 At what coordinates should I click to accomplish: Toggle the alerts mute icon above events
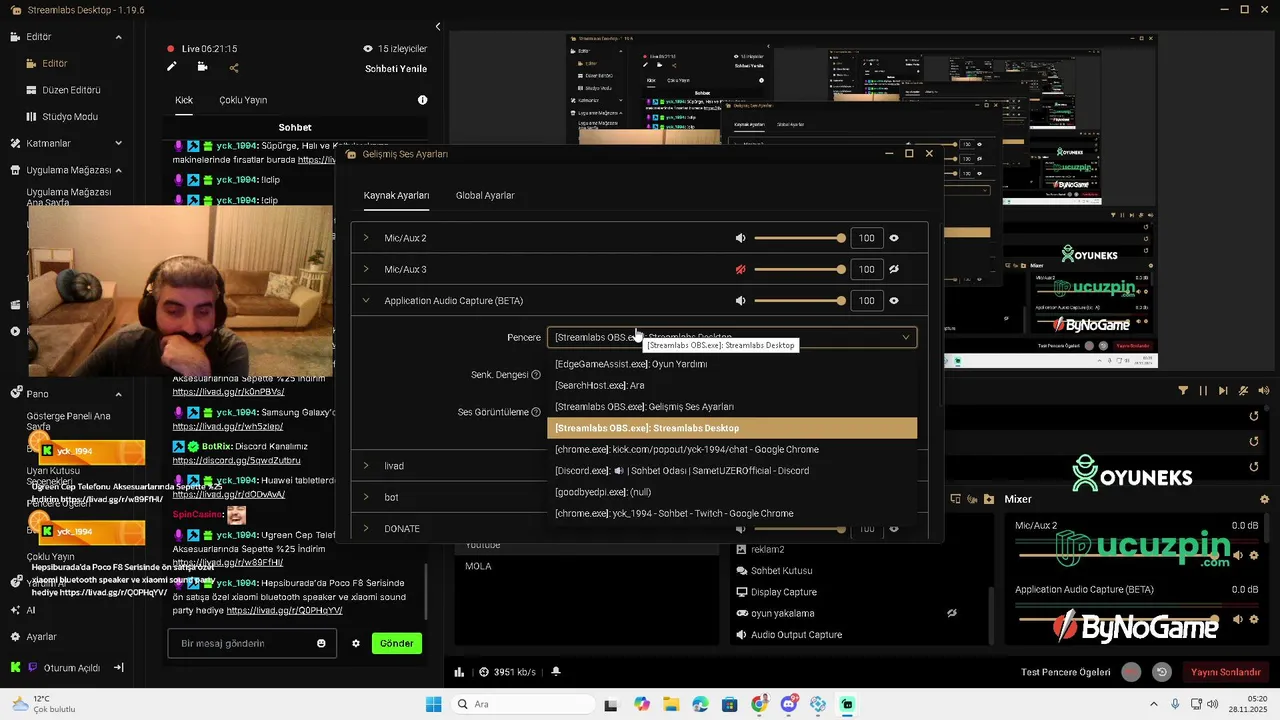coord(1244,391)
